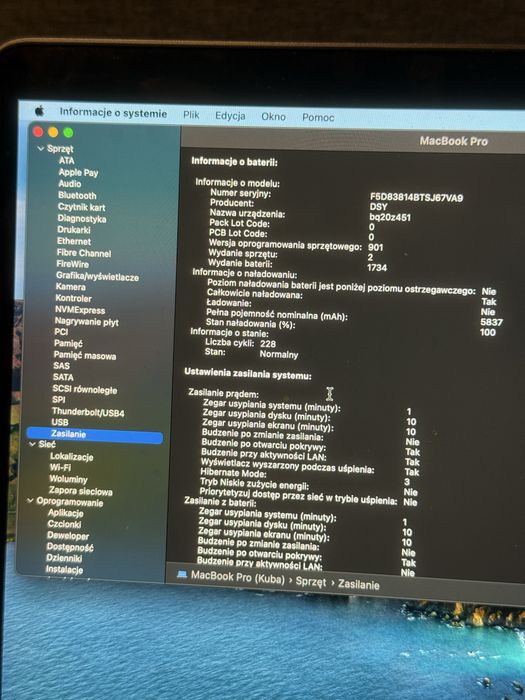Open the Apple menu

40,111
